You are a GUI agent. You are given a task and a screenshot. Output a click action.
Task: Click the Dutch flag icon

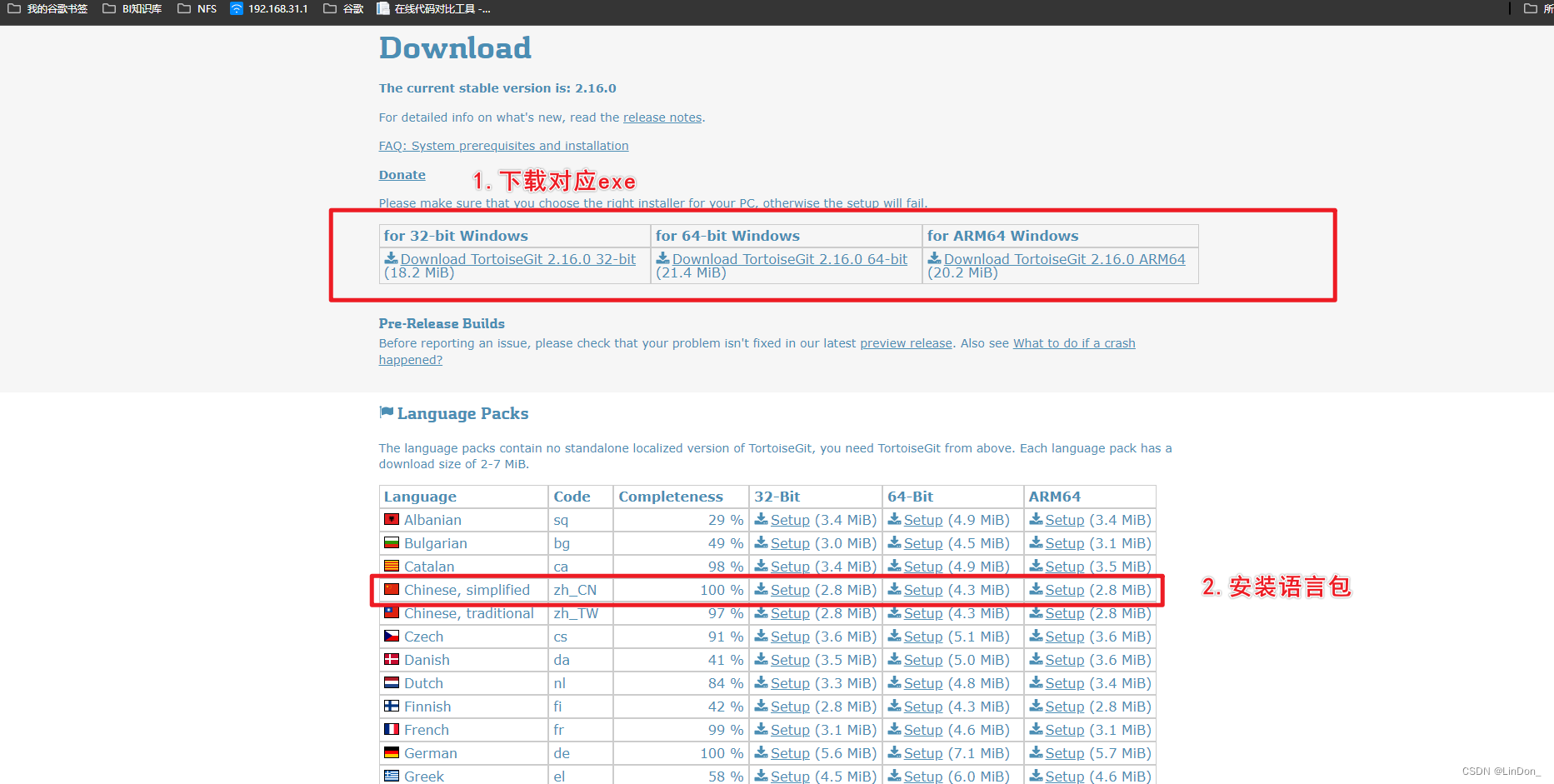[x=392, y=682]
